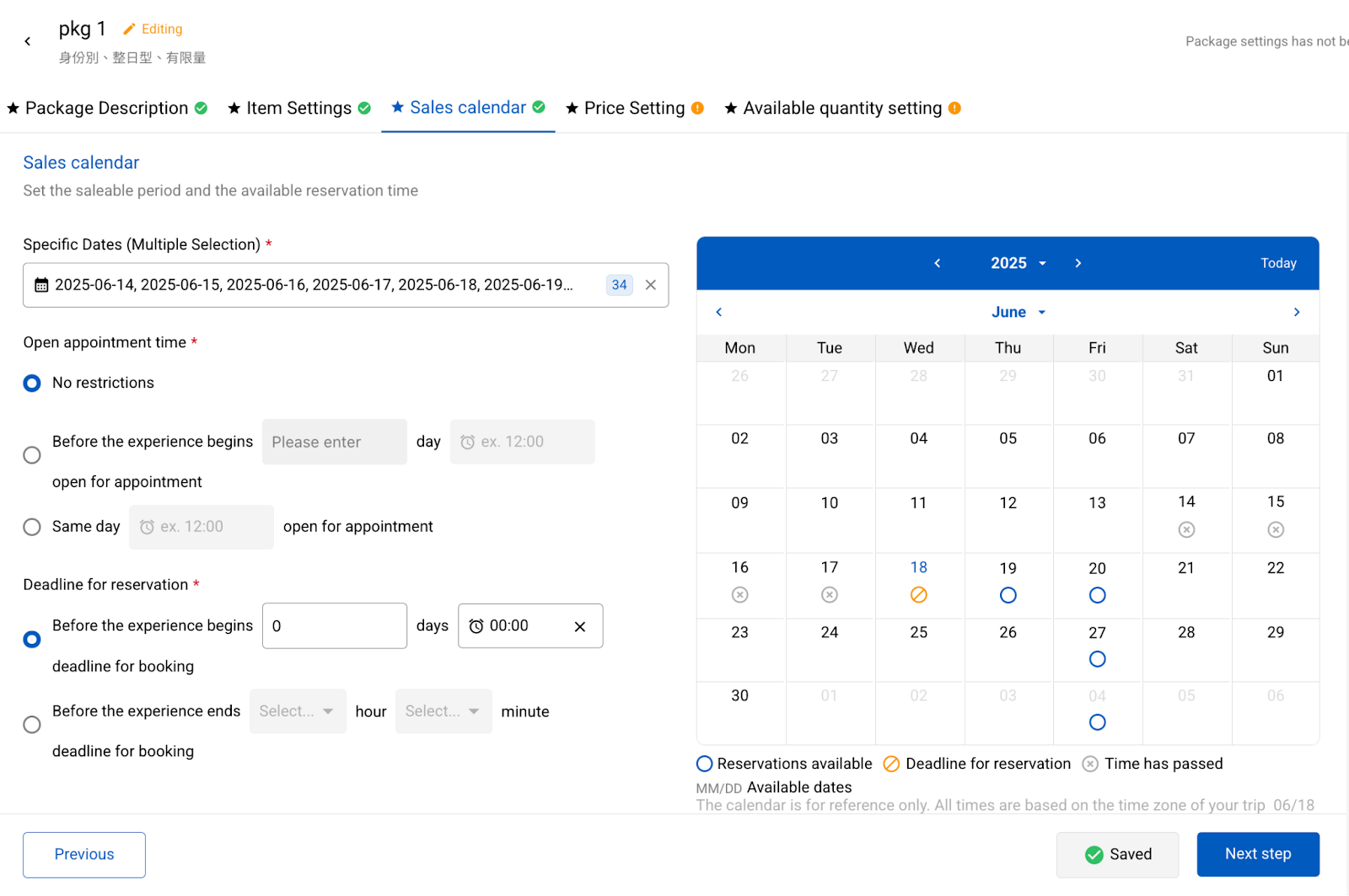
Task: Click the Please enter day input field
Action: 335,442
